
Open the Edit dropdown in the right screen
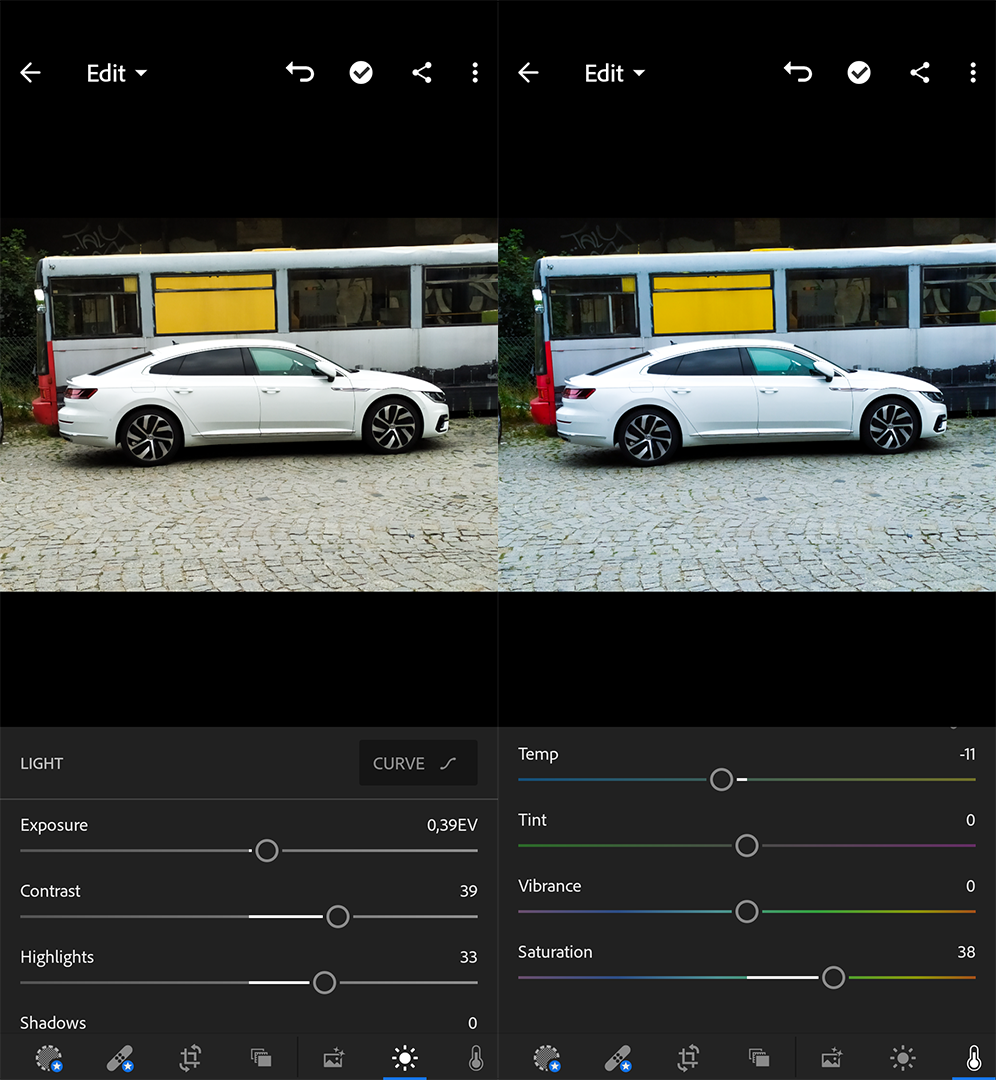pos(614,73)
